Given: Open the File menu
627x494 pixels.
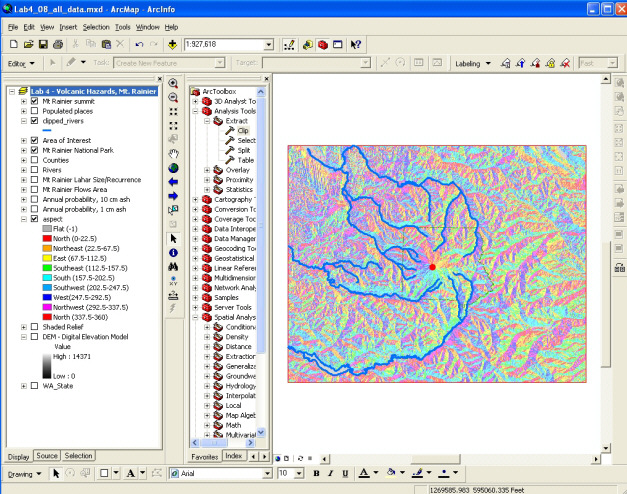Looking at the screenshot, I should point(13,27).
